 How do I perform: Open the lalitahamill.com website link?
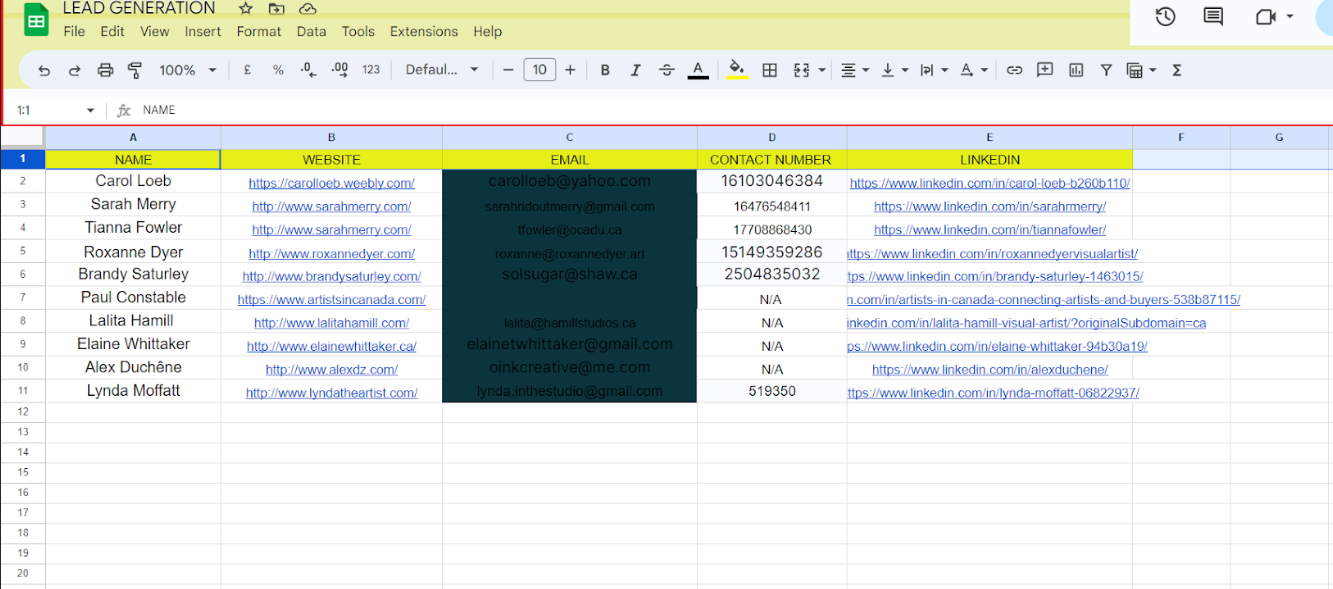click(x=331, y=323)
